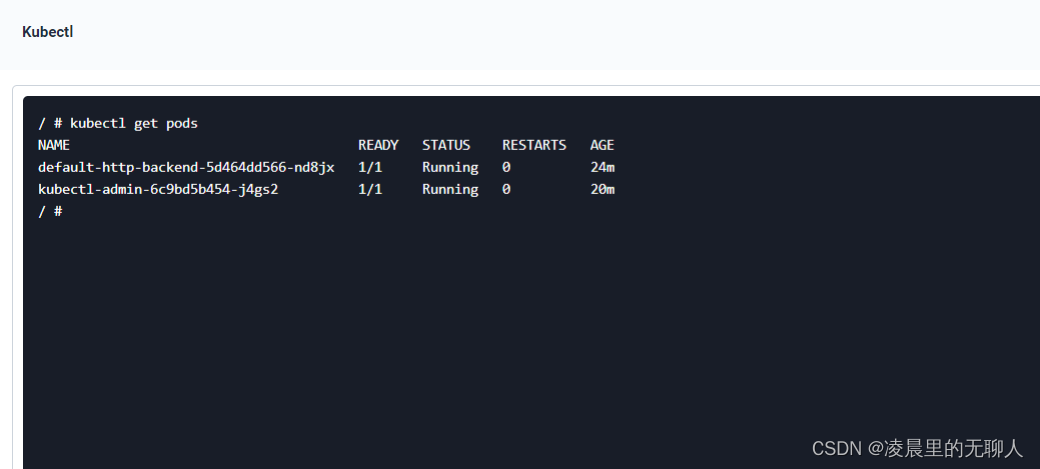Click the 20m age value

click(603, 190)
